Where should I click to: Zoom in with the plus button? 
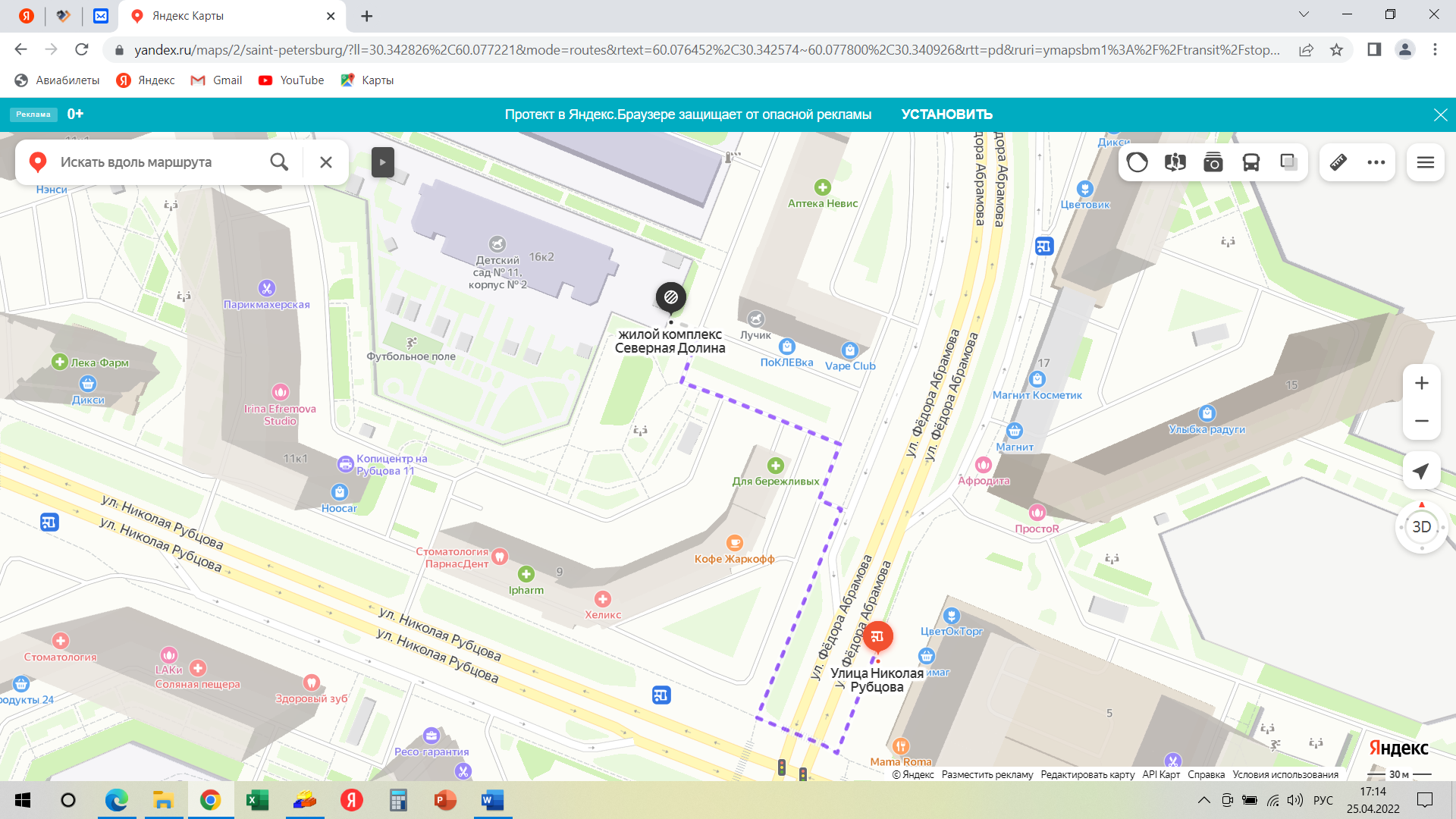(x=1422, y=383)
